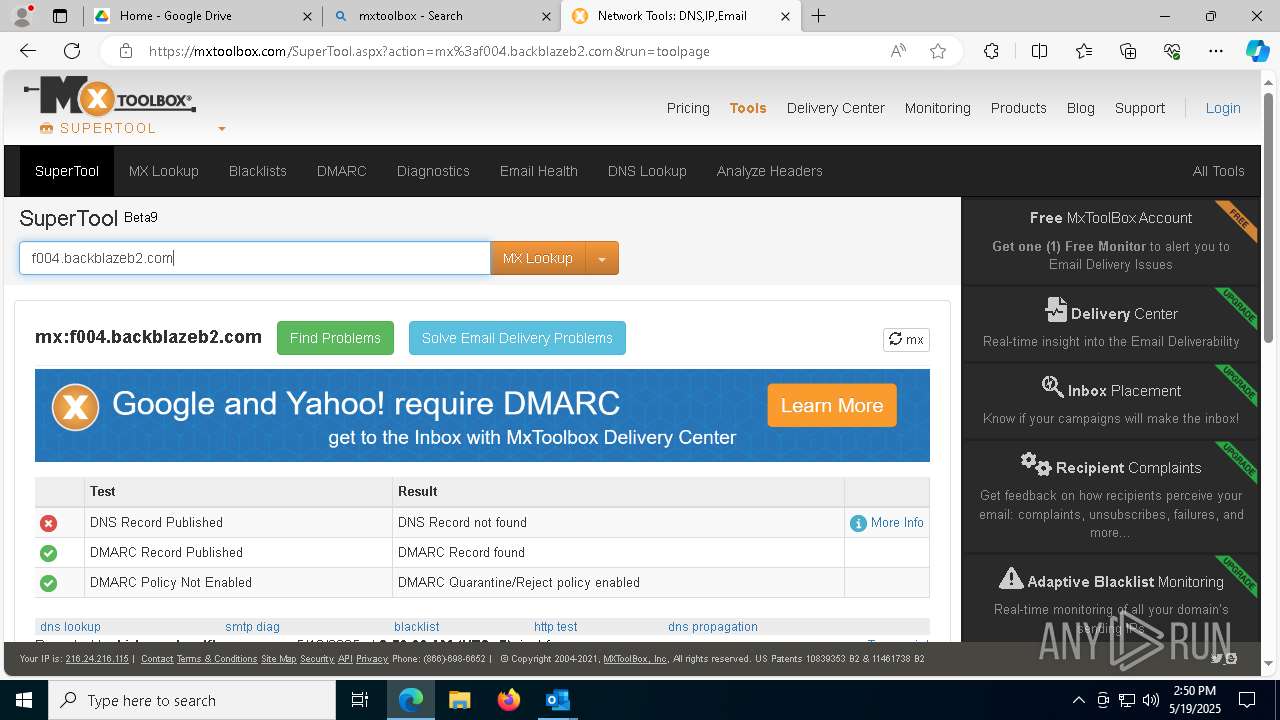Expand the SuperTool header dropdown arrow
This screenshot has height=720, width=1280.
pos(222,129)
